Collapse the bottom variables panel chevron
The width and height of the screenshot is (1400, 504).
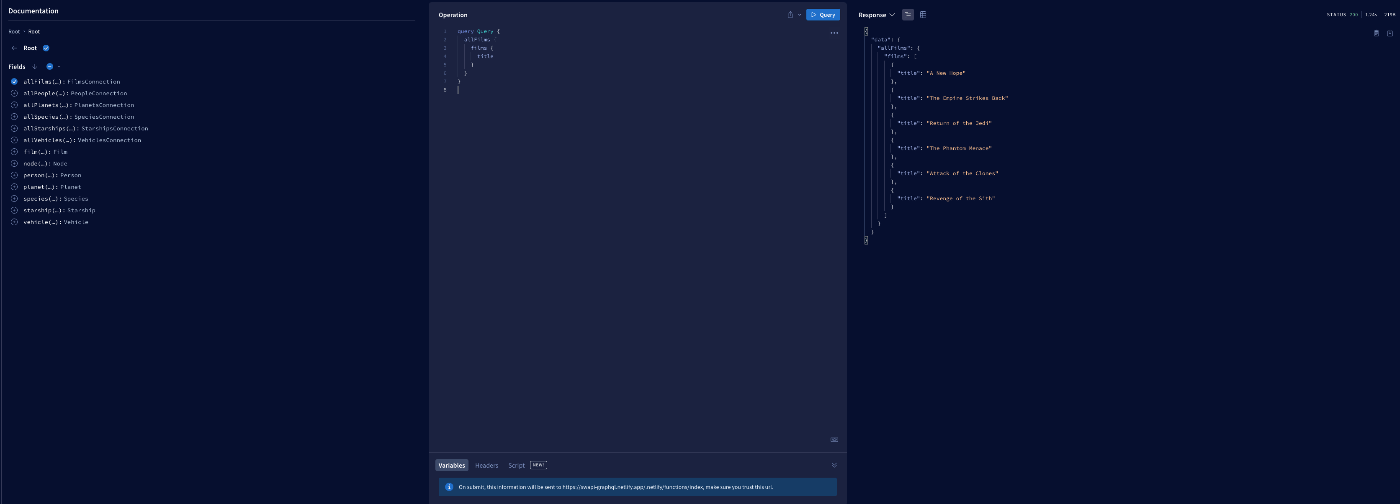834,465
